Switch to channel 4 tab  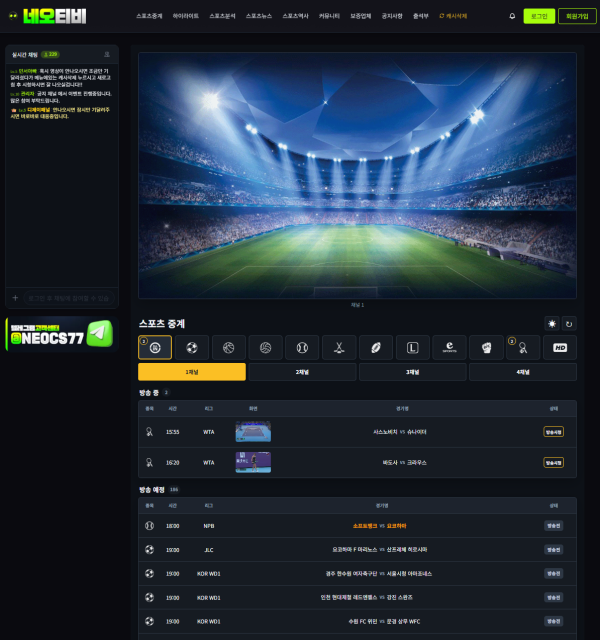pyautogui.click(x=523, y=372)
